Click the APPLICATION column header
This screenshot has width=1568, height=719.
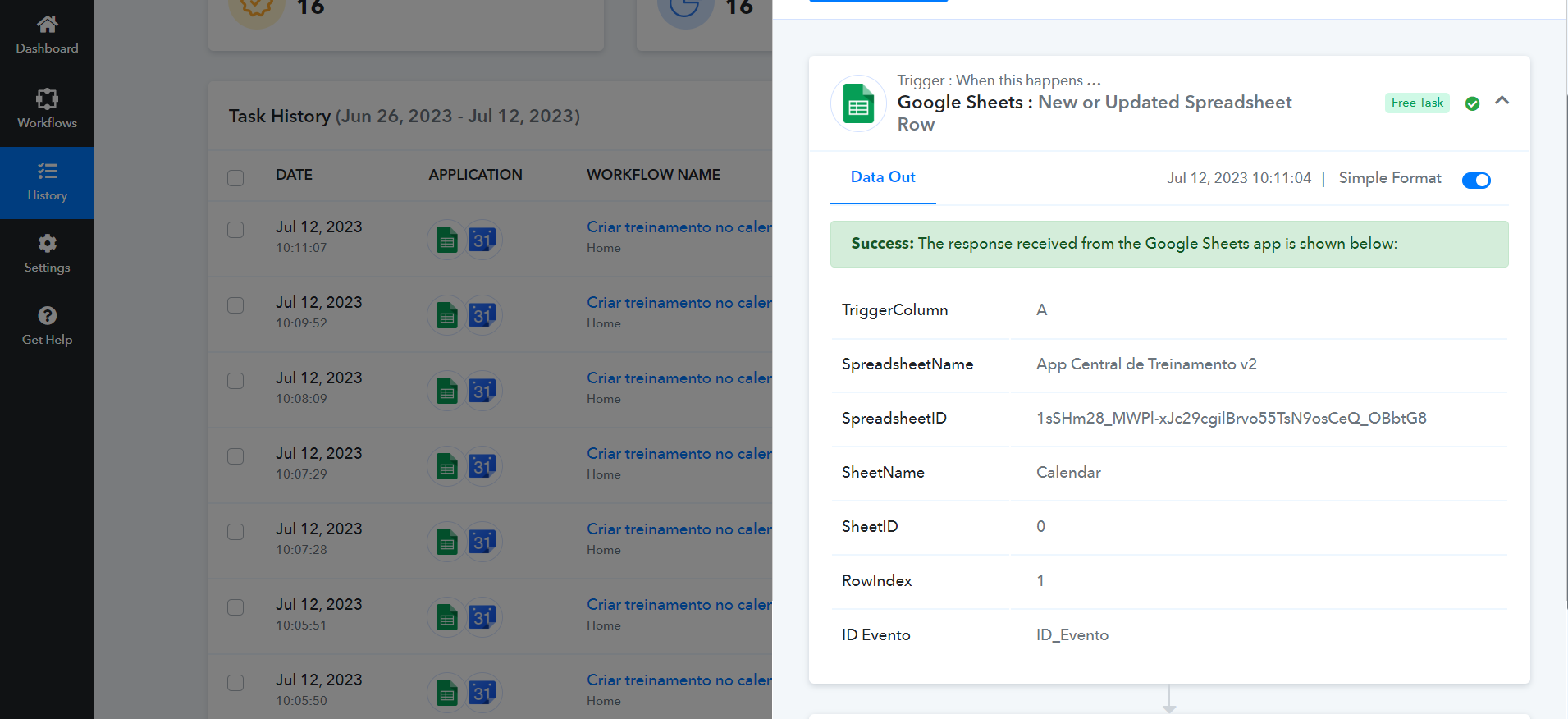pos(475,175)
